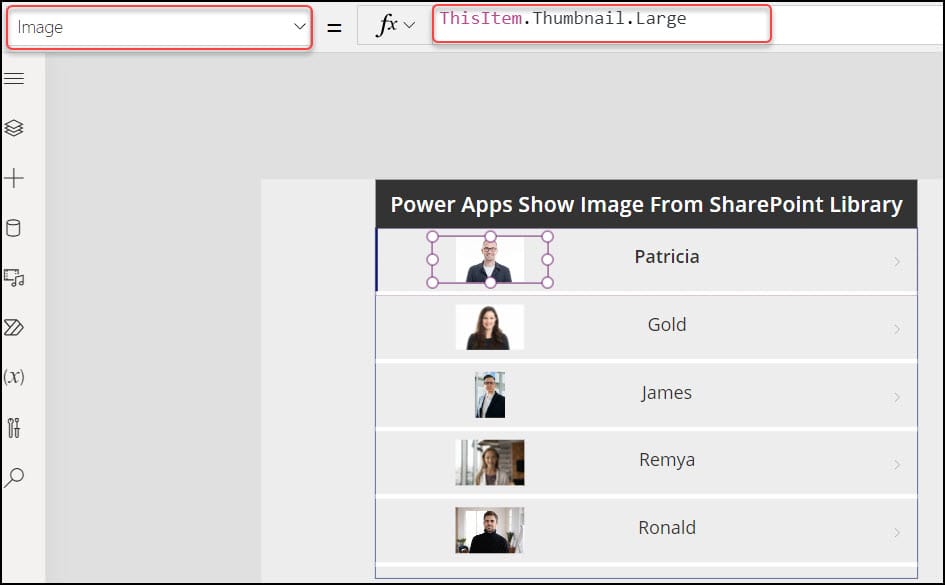The width and height of the screenshot is (945, 585).
Task: Open the Media icon in sidebar
Action: tap(14, 278)
